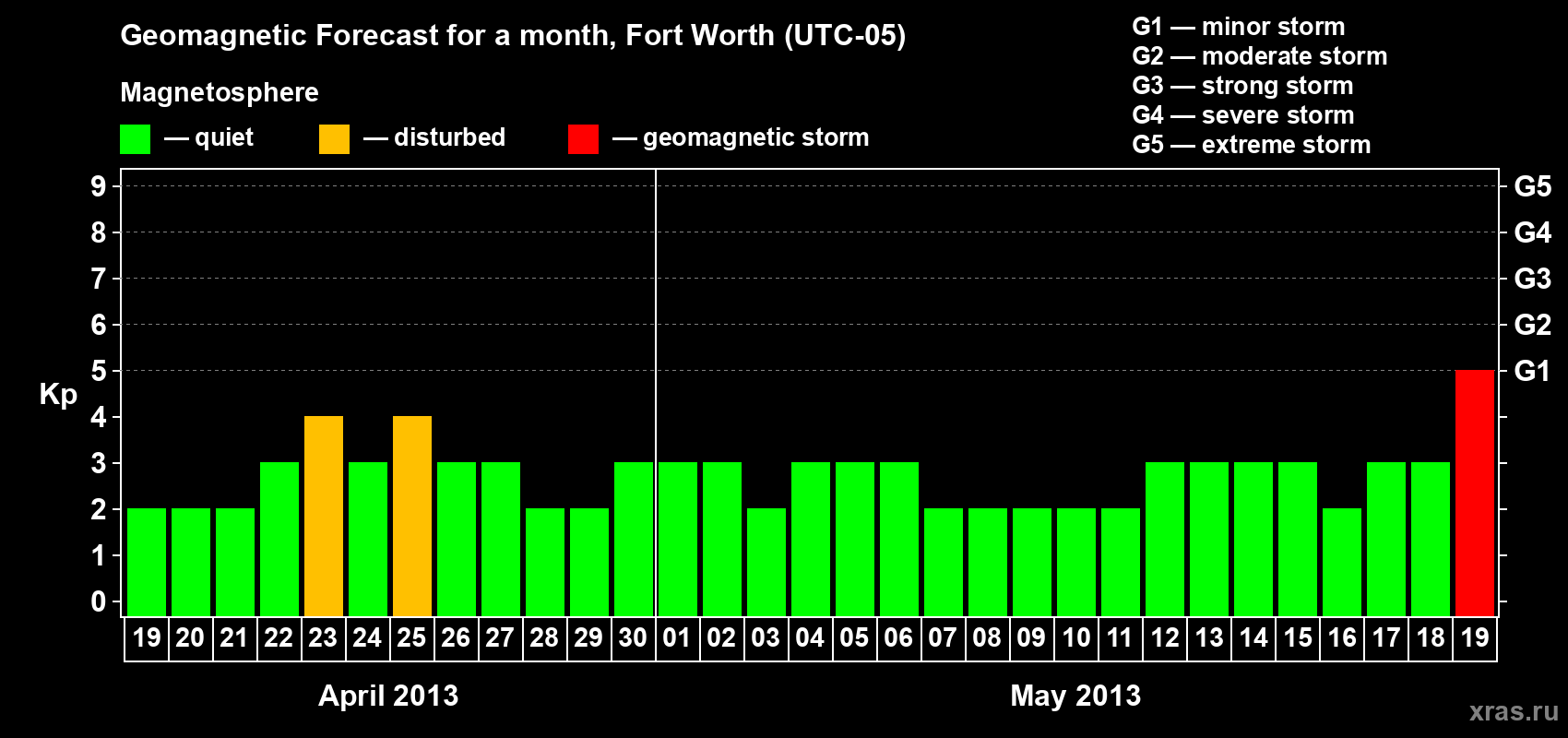1568x738 pixels.
Task: Click the 'May 2013' month label
Action: (1075, 696)
